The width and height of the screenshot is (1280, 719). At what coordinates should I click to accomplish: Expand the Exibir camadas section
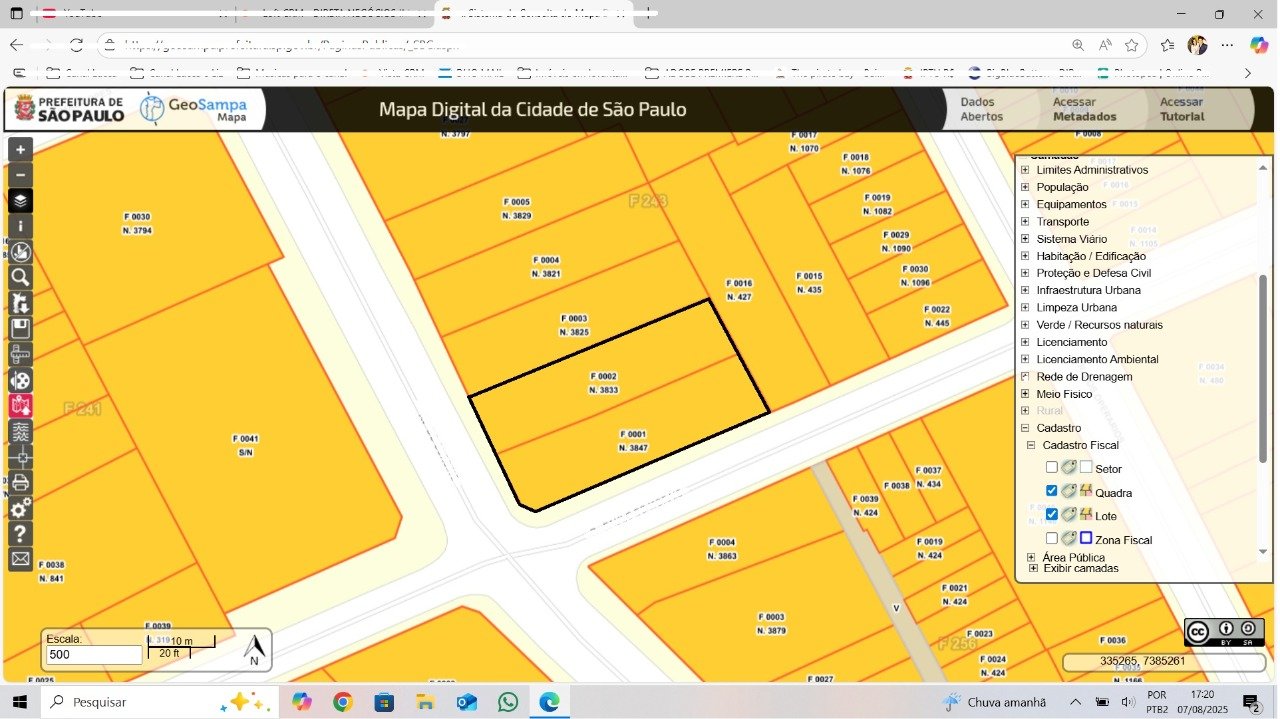(1031, 568)
